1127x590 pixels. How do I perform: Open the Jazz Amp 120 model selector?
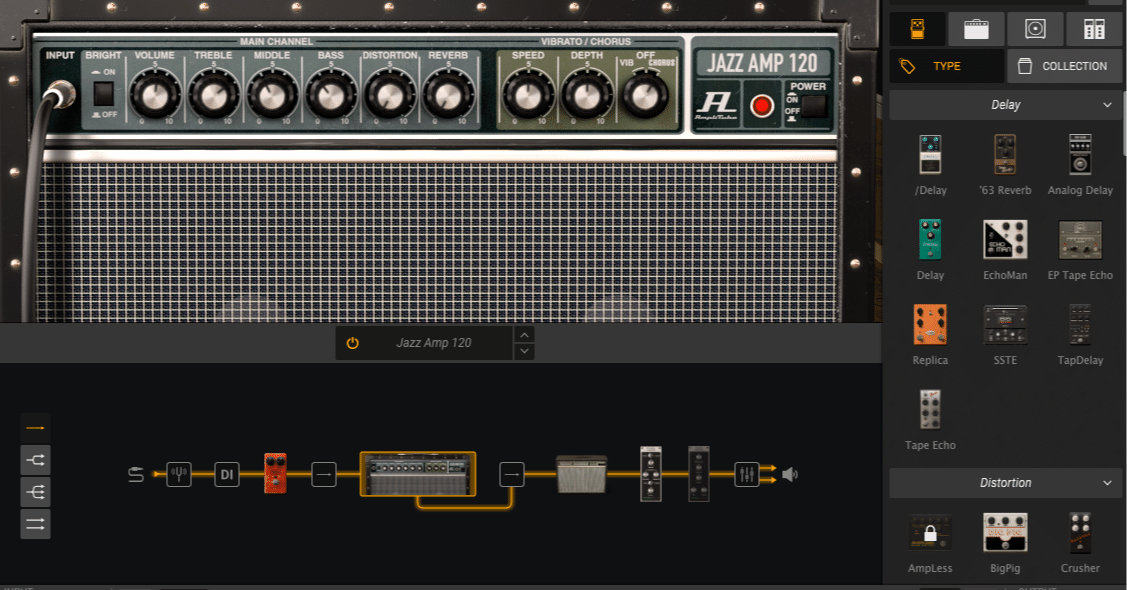433,343
